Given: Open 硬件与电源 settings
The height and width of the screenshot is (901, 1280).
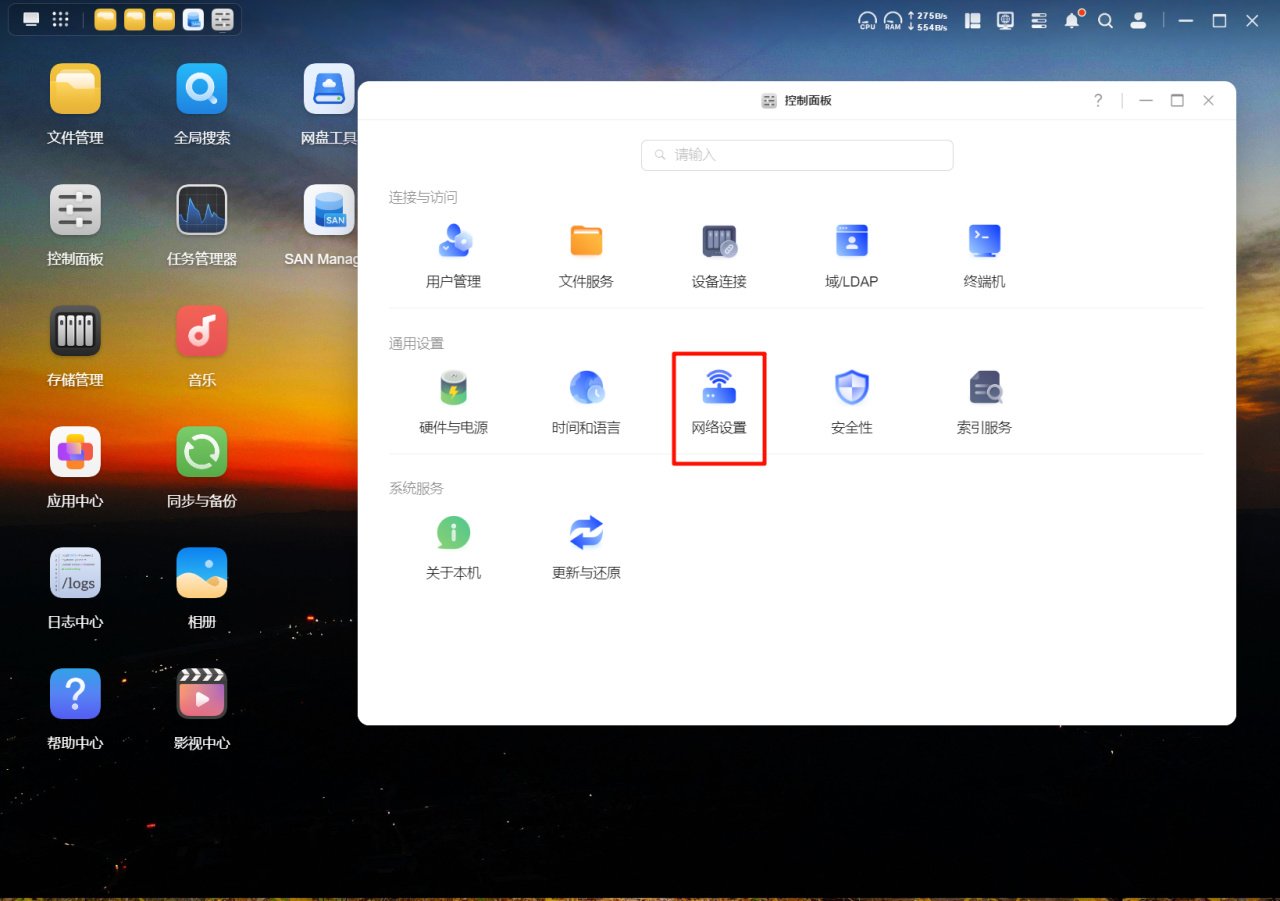Looking at the screenshot, I should 453,401.
